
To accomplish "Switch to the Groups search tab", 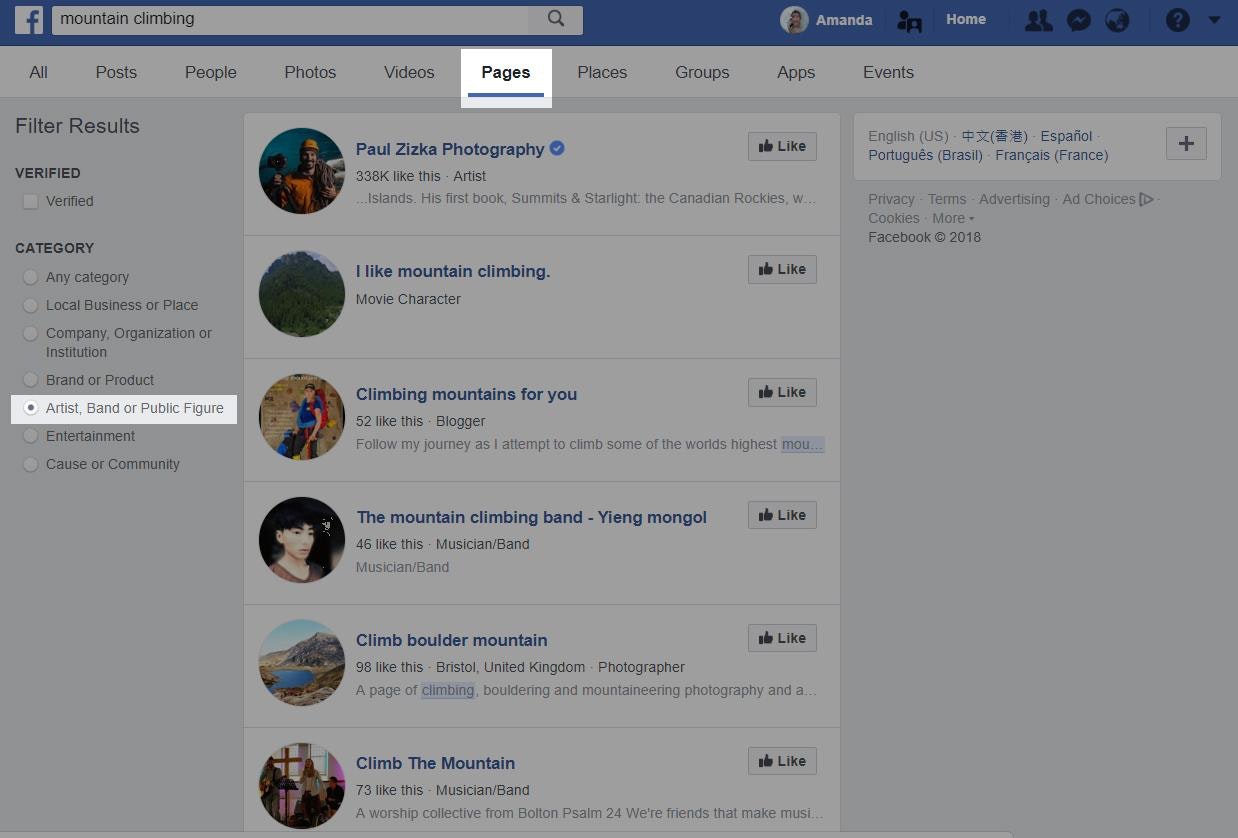I will 701,72.
